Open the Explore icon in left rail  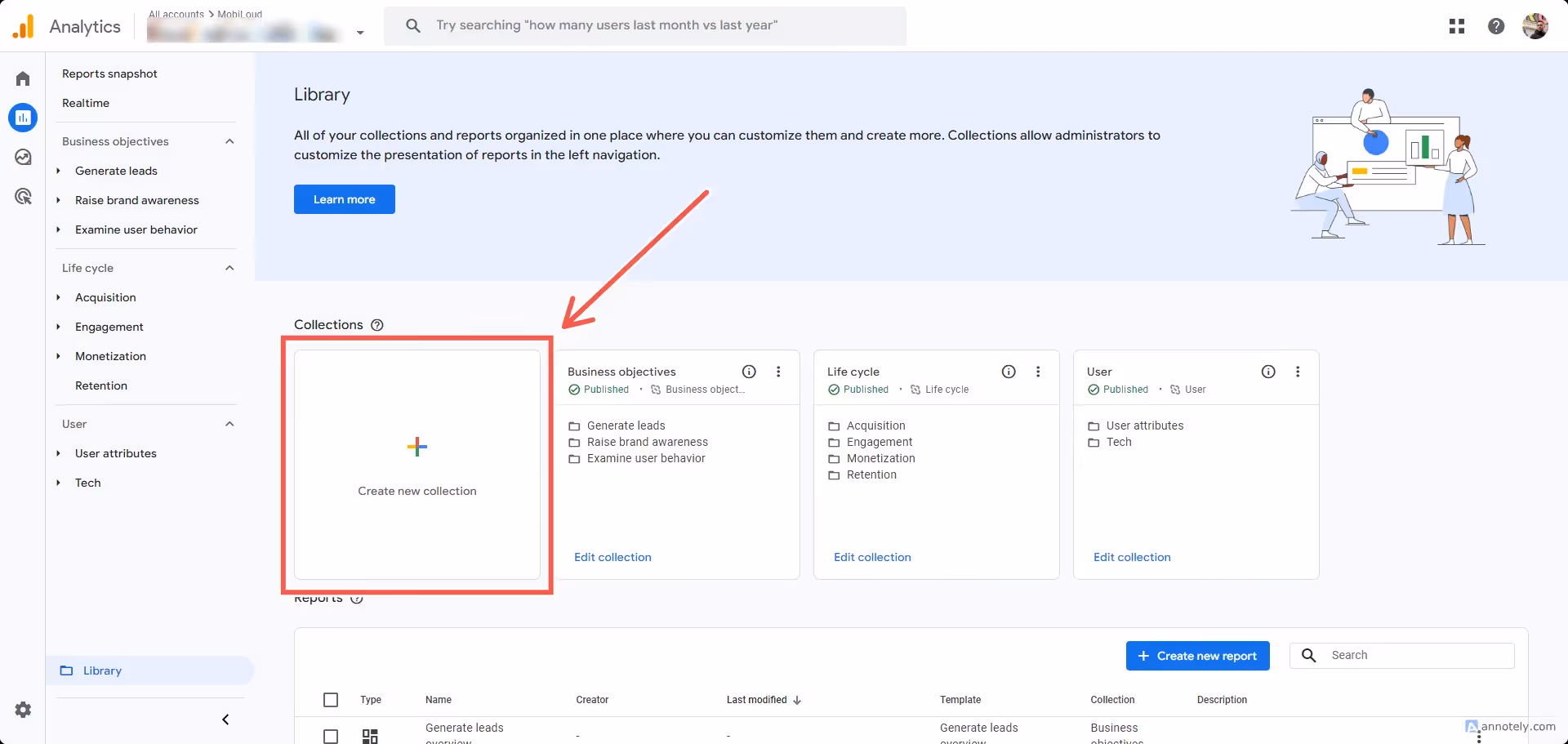[x=23, y=157]
